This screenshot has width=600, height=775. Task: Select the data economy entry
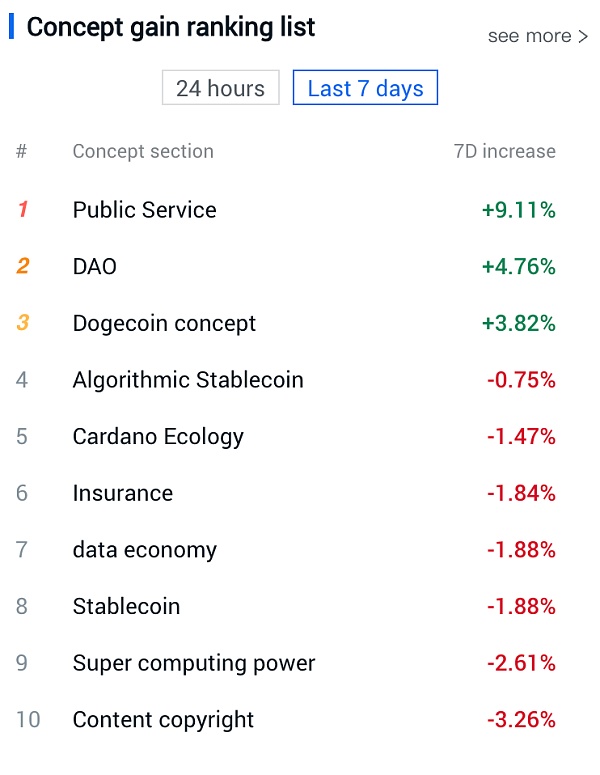pyautogui.click(x=145, y=550)
